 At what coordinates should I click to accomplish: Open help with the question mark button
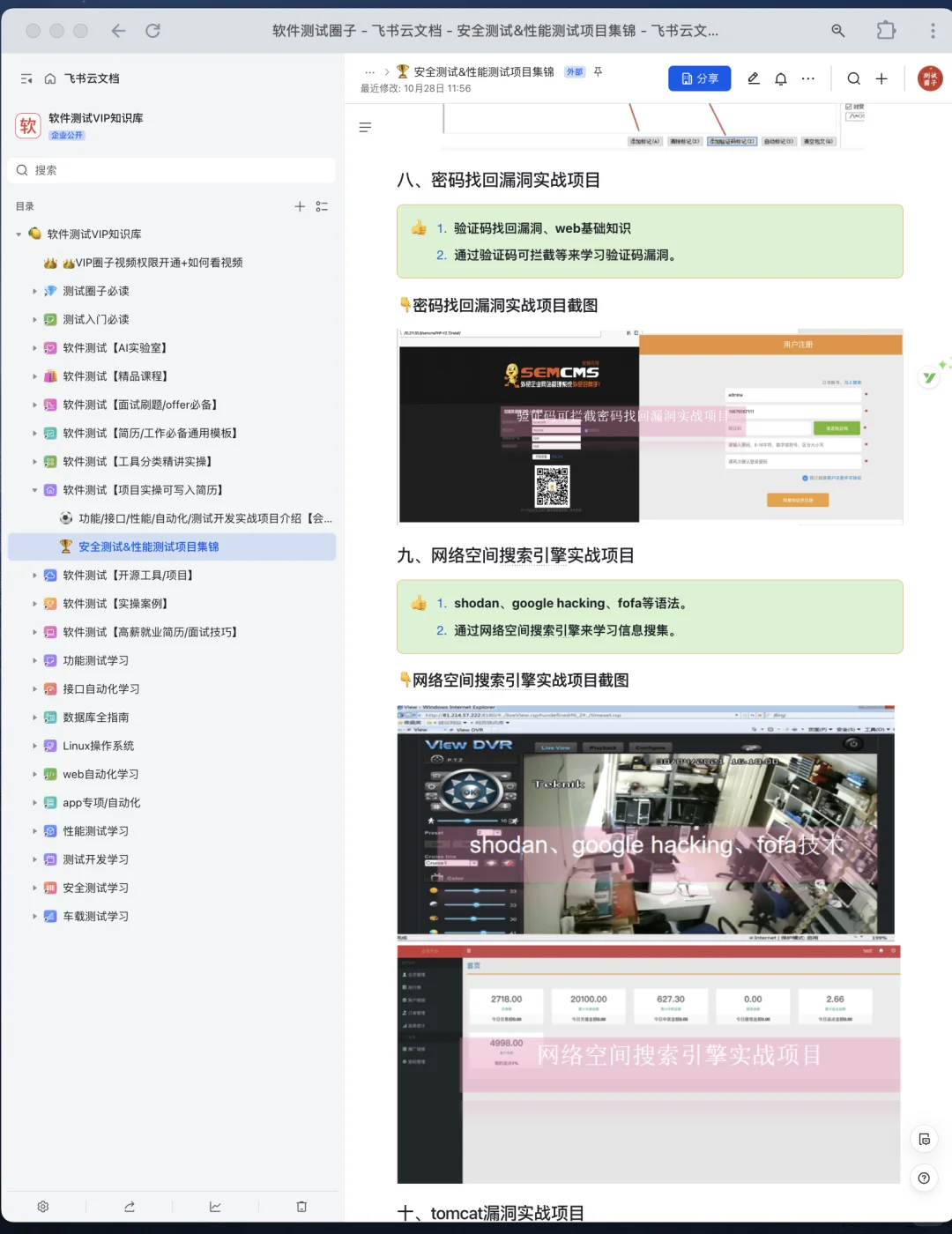point(924,1178)
